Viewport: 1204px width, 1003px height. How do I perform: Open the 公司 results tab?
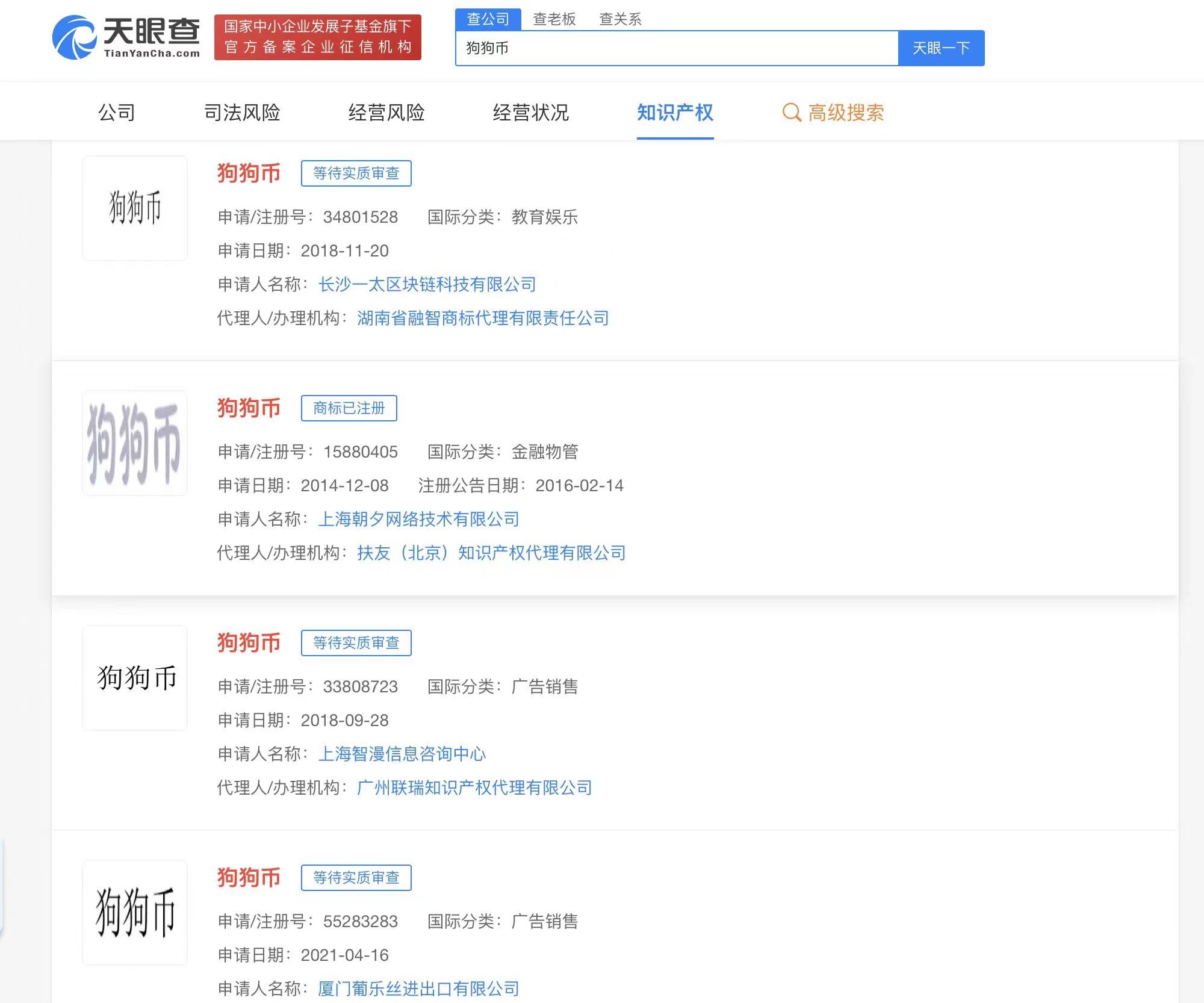coord(117,113)
